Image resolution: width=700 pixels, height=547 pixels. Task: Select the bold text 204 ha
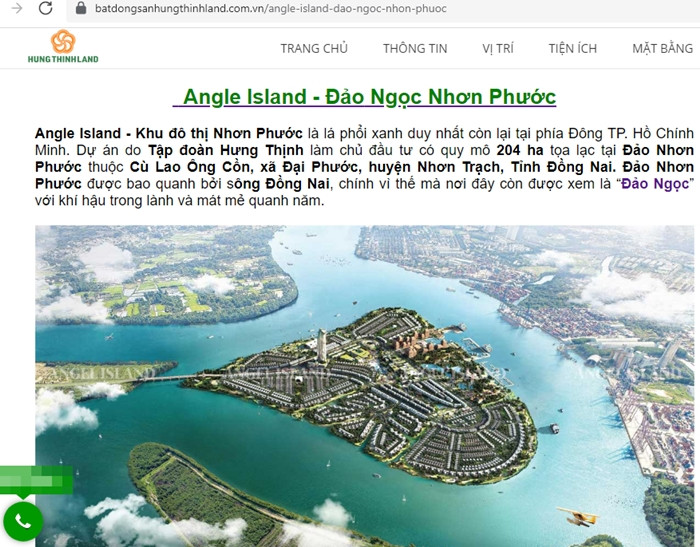(520, 150)
